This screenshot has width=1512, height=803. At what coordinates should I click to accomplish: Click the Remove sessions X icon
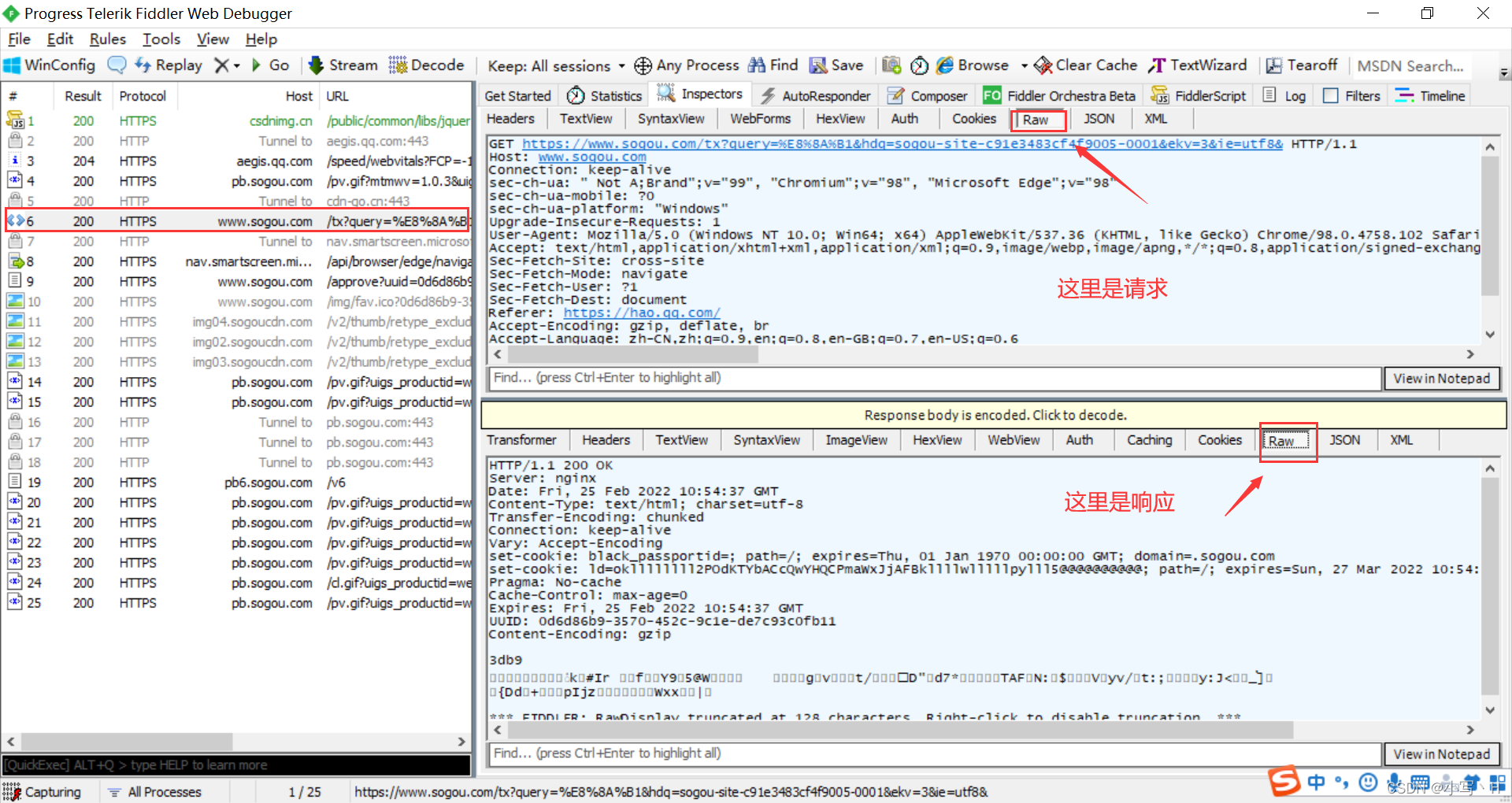coord(223,65)
